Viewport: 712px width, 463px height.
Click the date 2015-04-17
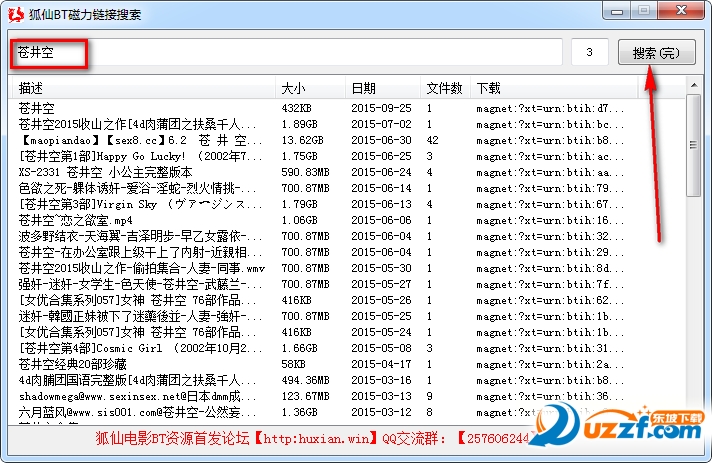(381, 364)
